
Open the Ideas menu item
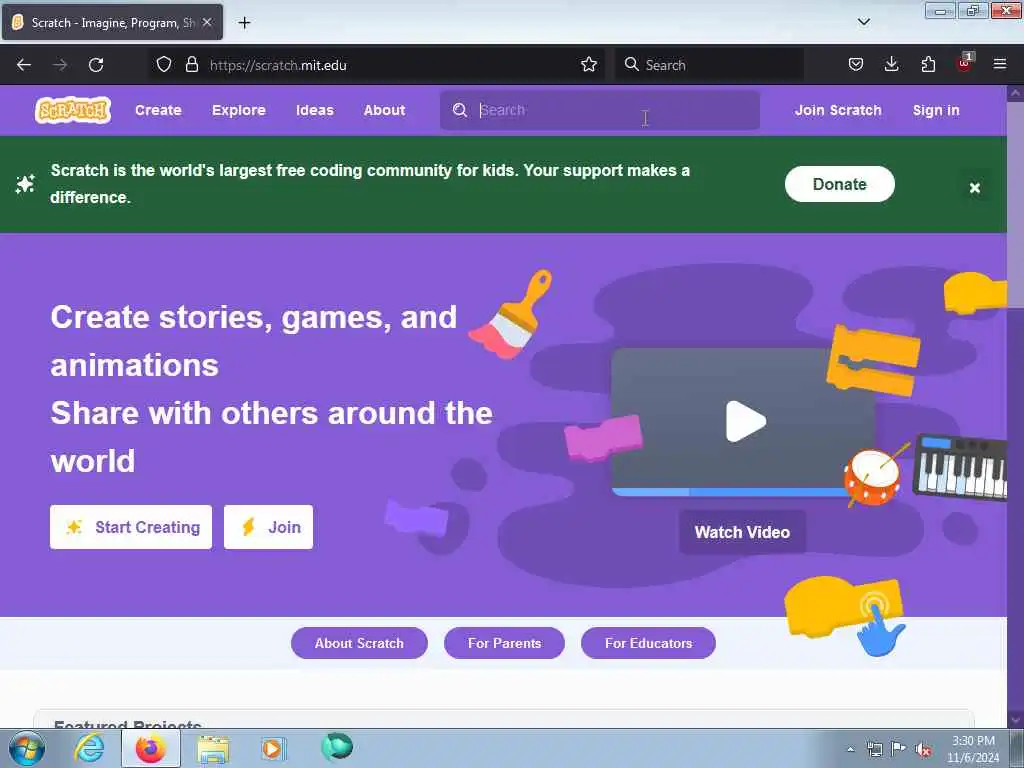pyautogui.click(x=315, y=110)
